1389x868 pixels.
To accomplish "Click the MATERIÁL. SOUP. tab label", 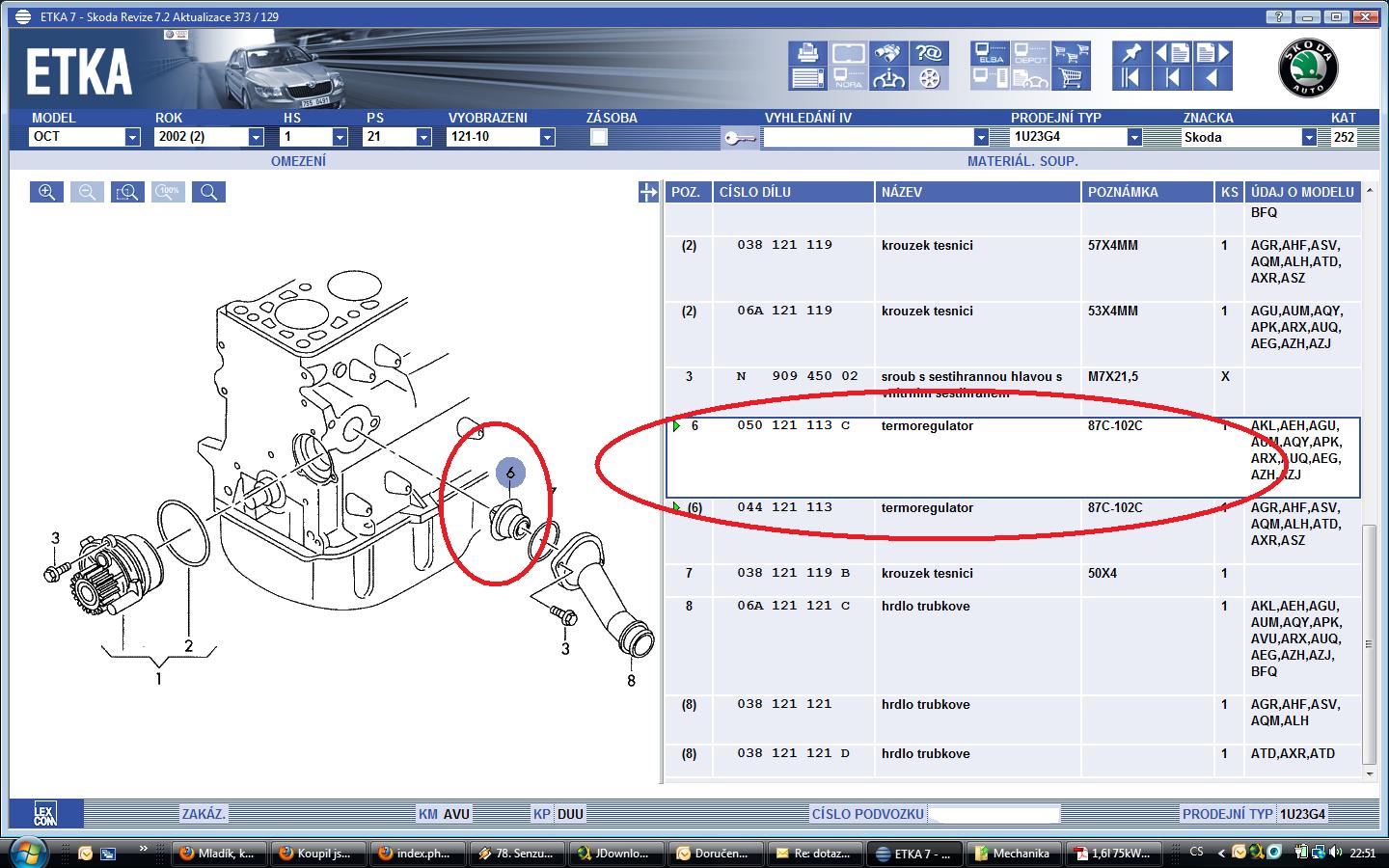I will (x=1022, y=161).
